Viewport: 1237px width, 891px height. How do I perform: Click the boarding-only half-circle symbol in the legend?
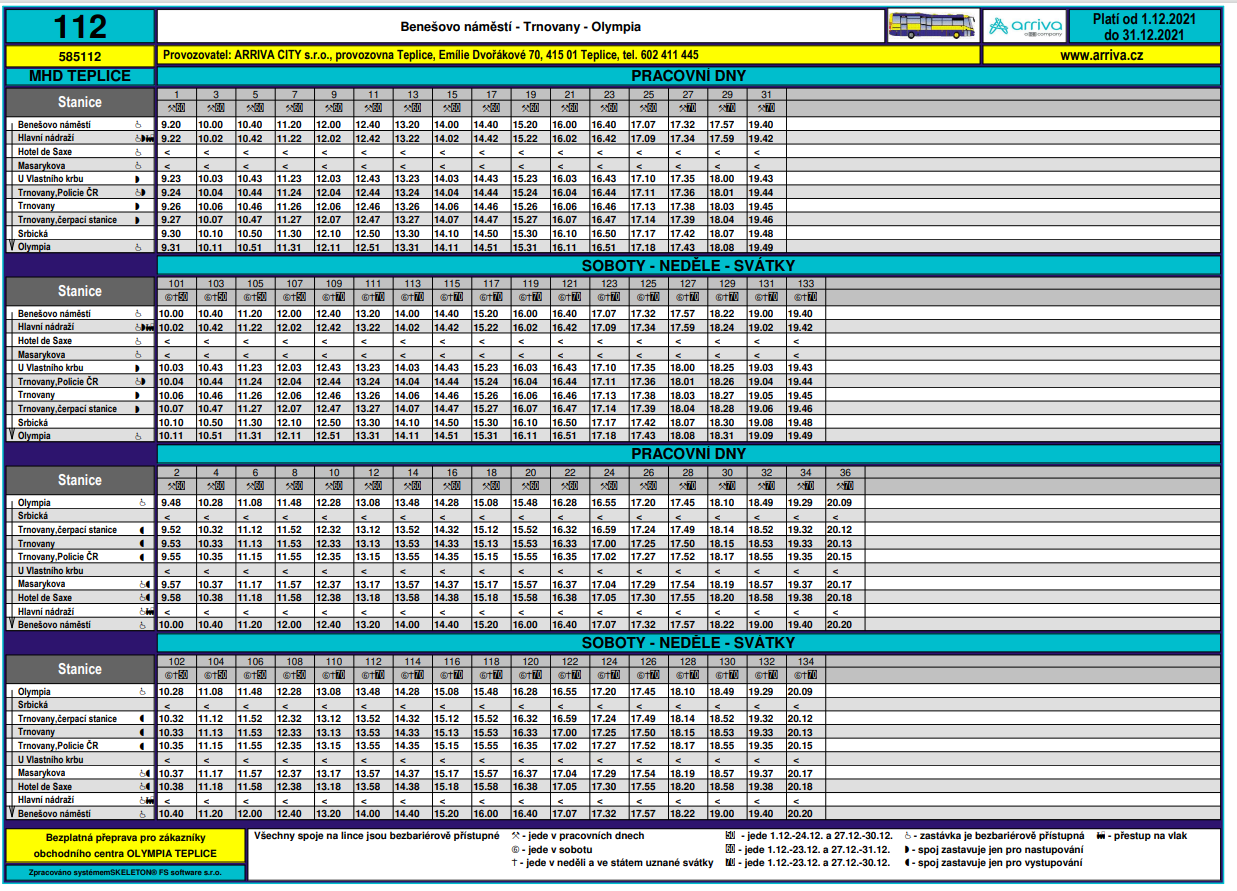point(907,849)
